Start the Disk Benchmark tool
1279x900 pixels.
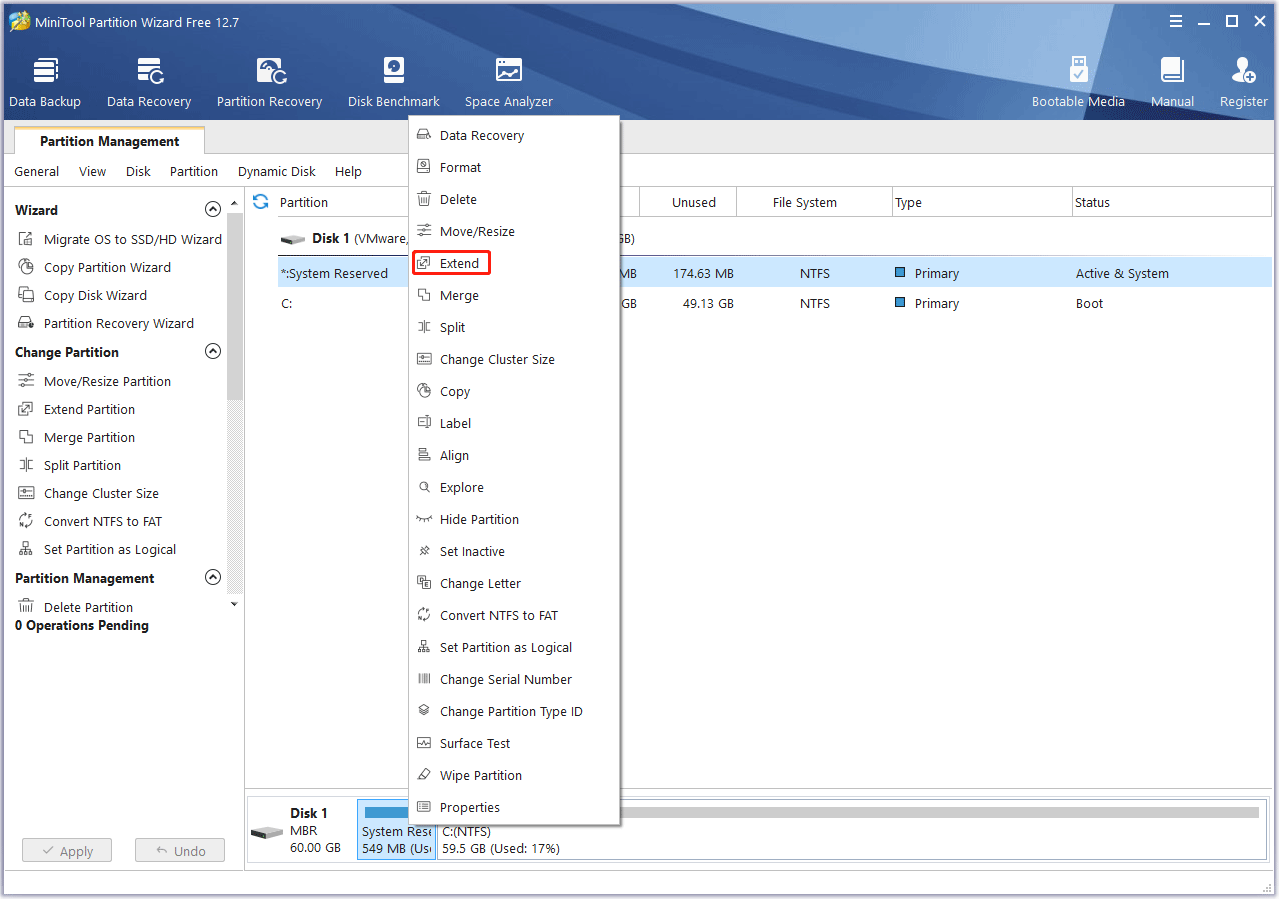[394, 82]
